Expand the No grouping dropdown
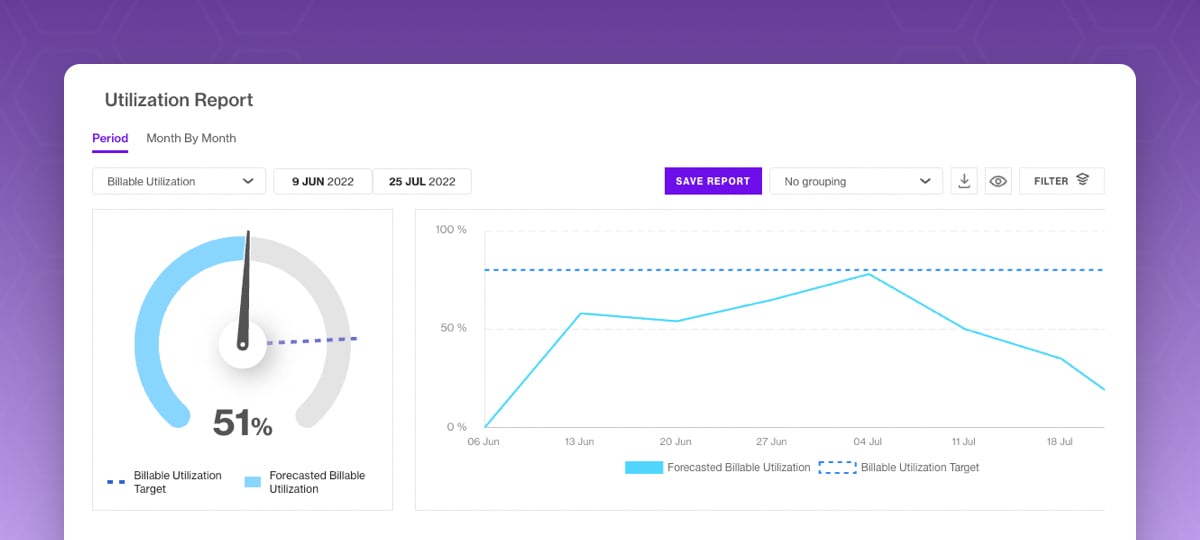Viewport: 1200px width, 540px height. (855, 181)
